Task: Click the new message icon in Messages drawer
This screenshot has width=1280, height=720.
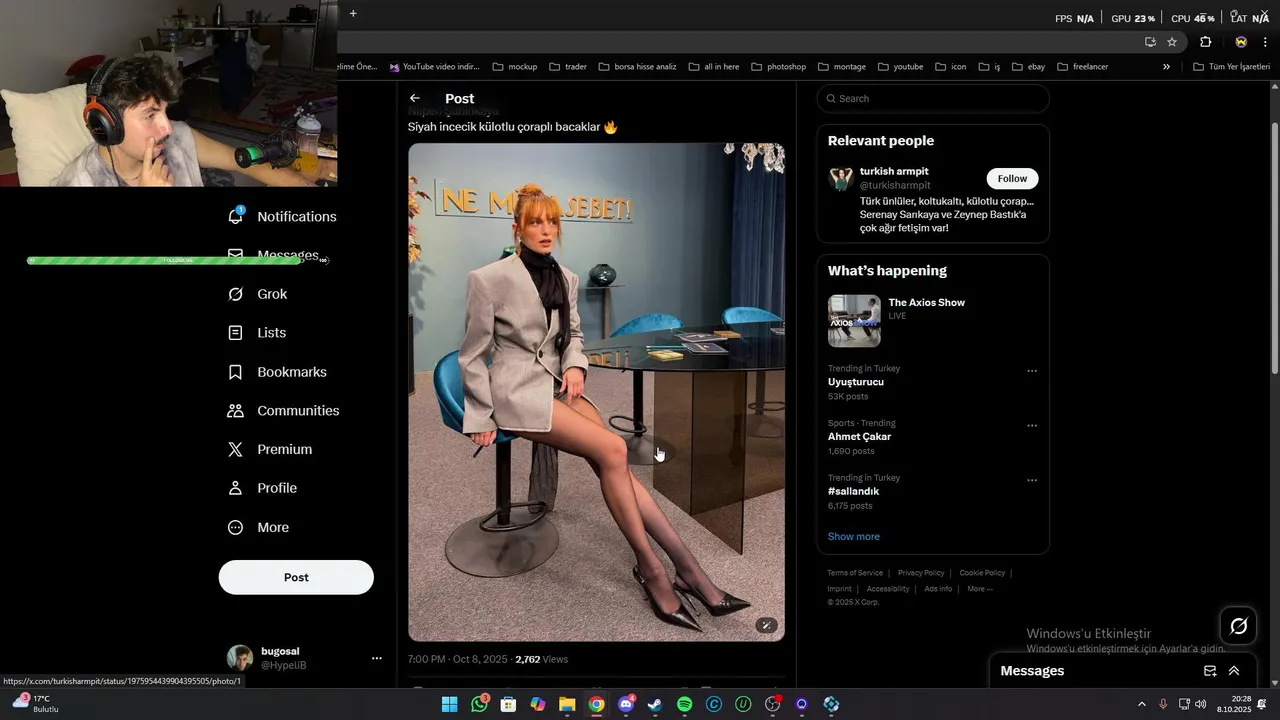Action: [1210, 671]
